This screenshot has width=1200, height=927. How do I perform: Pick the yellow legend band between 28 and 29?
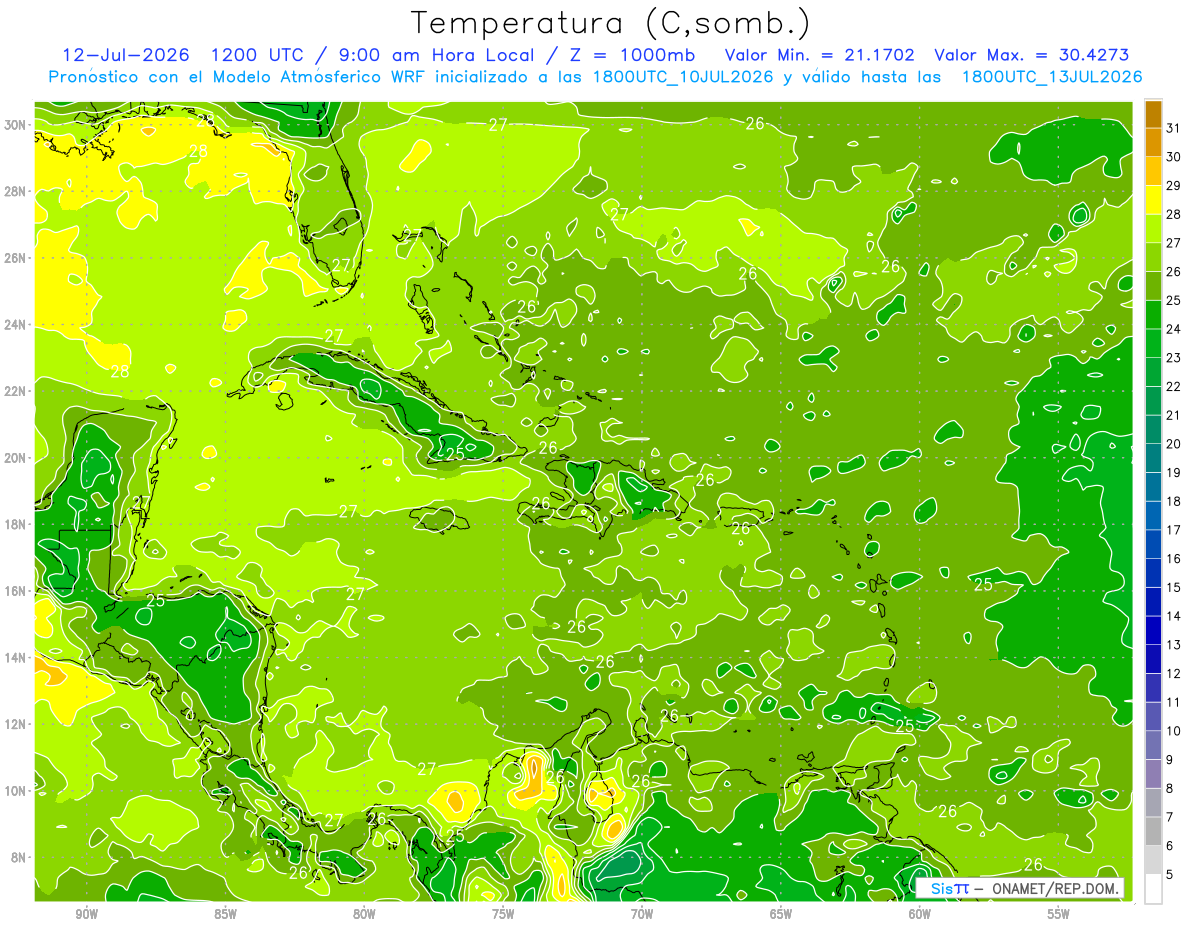(x=1153, y=200)
